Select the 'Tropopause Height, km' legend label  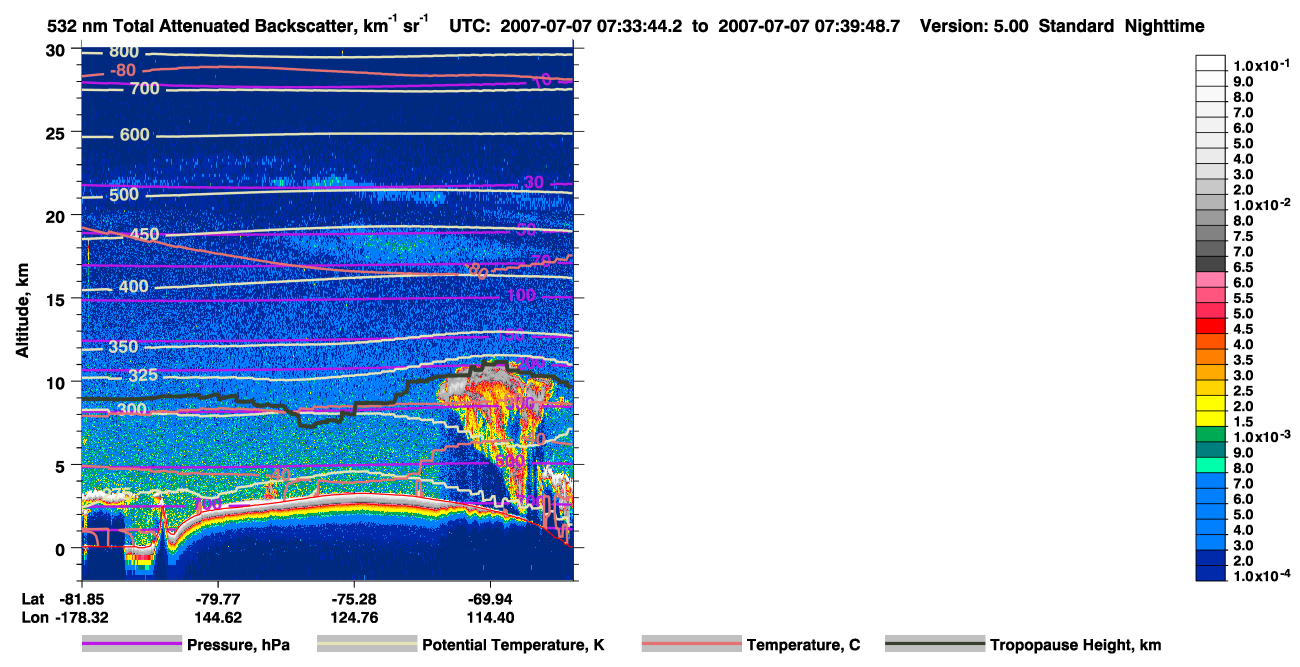[1076, 645]
